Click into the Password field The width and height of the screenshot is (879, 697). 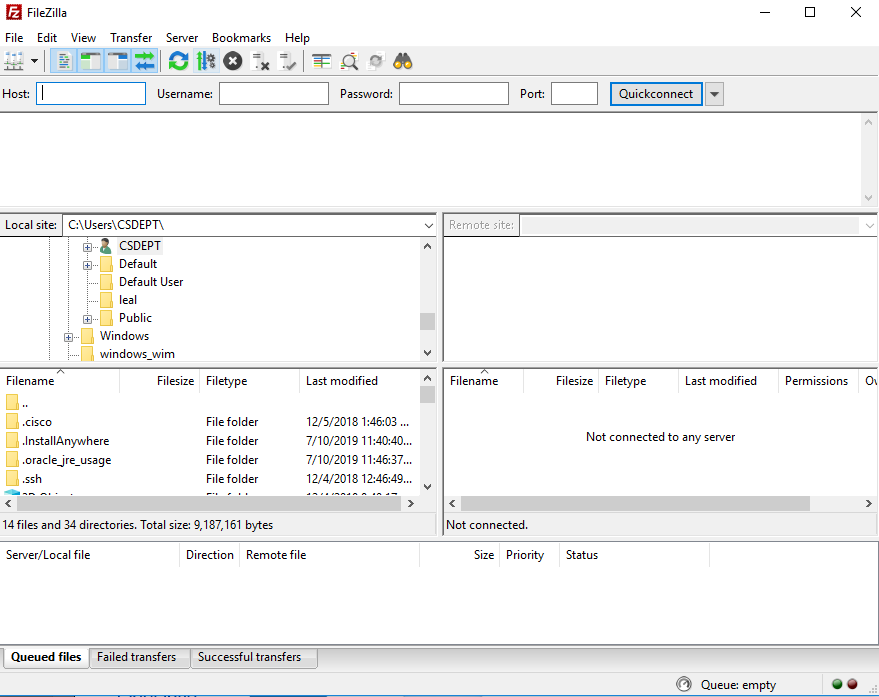[454, 94]
